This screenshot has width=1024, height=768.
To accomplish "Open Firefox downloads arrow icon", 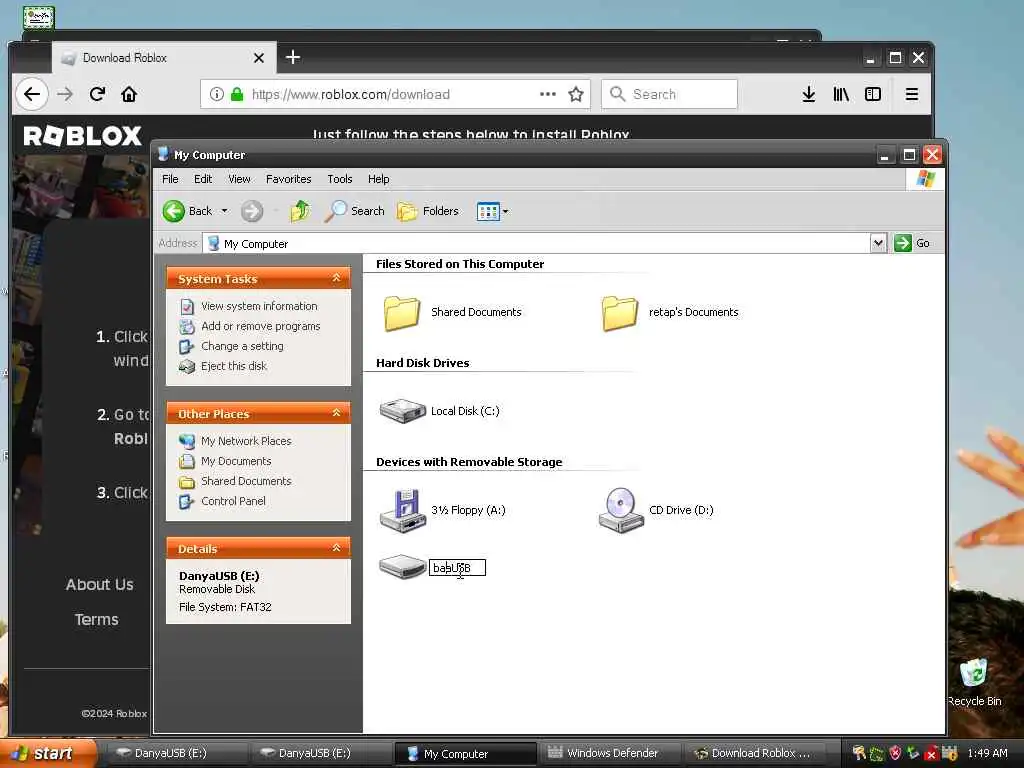I will point(808,94).
